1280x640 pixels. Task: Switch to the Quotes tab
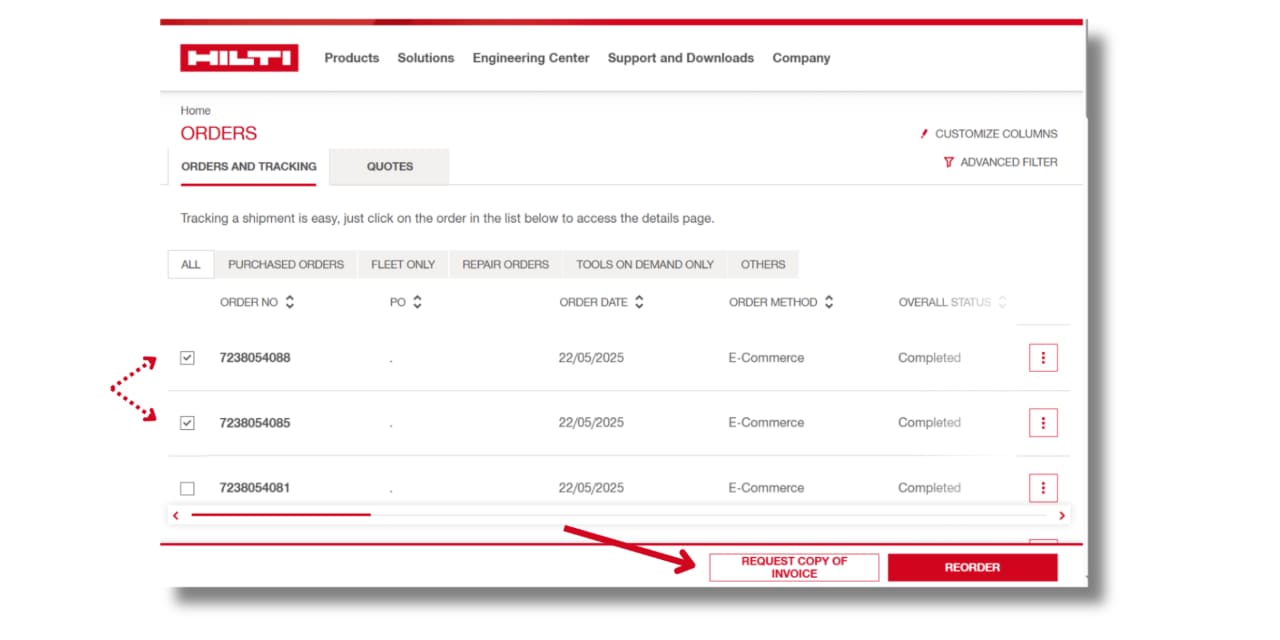pyautogui.click(x=389, y=167)
